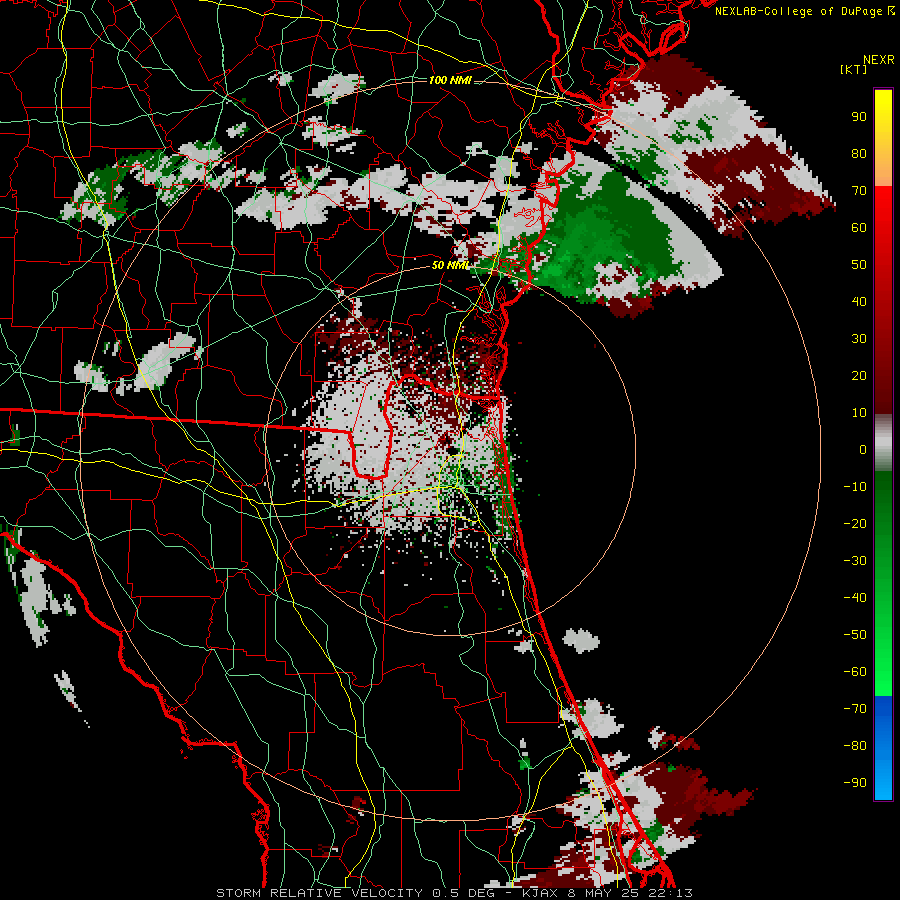900x900 pixels.
Task: Click the -90 knot scale label
Action: pyautogui.click(x=855, y=783)
